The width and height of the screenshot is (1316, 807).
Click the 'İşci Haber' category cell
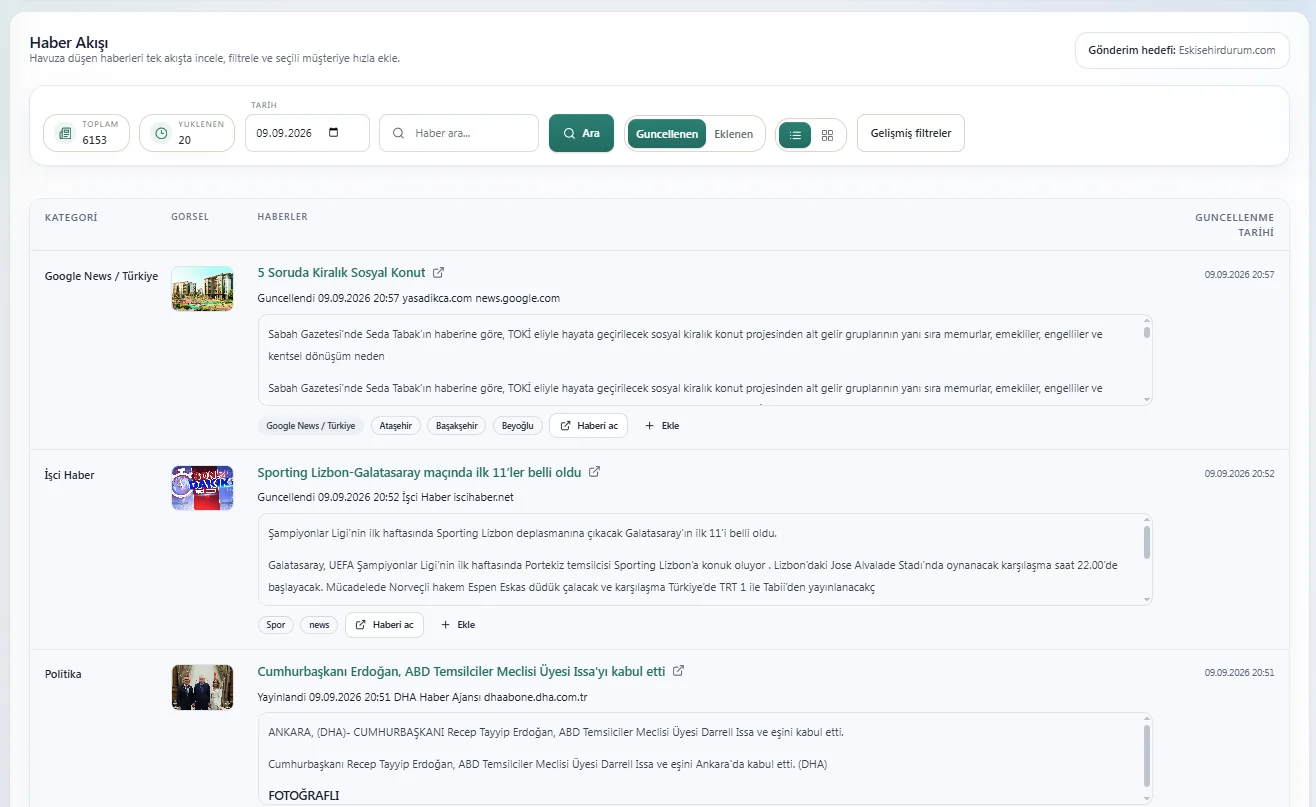pyautogui.click(x=70, y=475)
